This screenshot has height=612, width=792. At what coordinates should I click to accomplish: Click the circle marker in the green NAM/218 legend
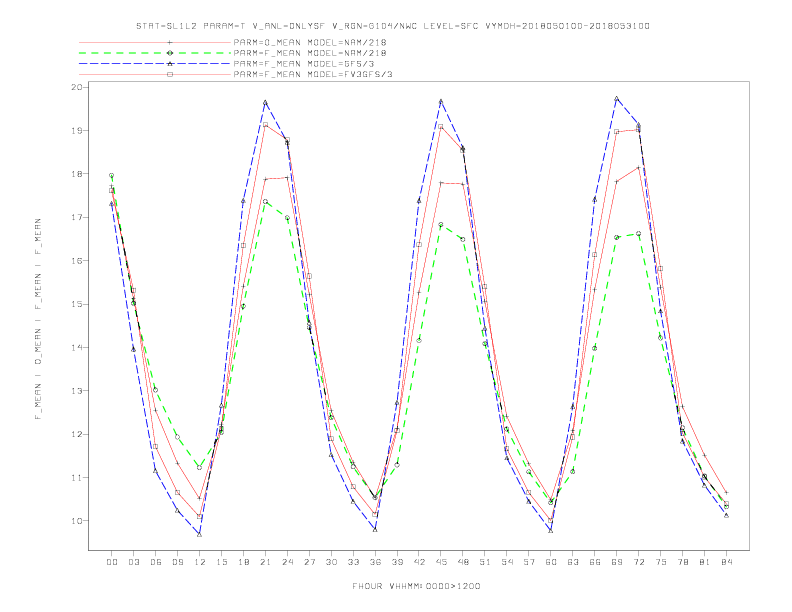[170, 53]
